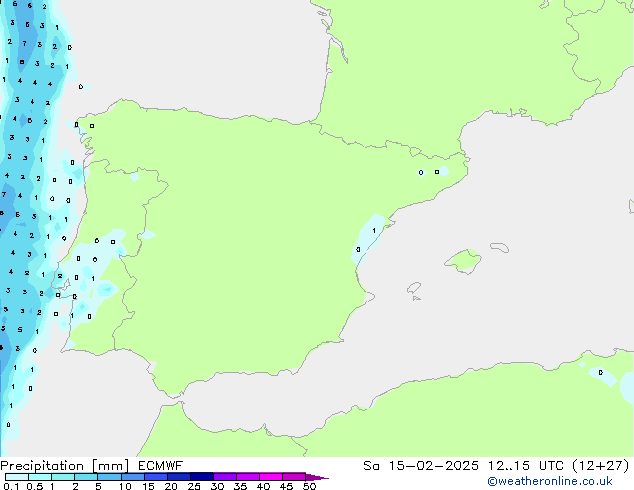Click the '35' legend label

coord(240,486)
